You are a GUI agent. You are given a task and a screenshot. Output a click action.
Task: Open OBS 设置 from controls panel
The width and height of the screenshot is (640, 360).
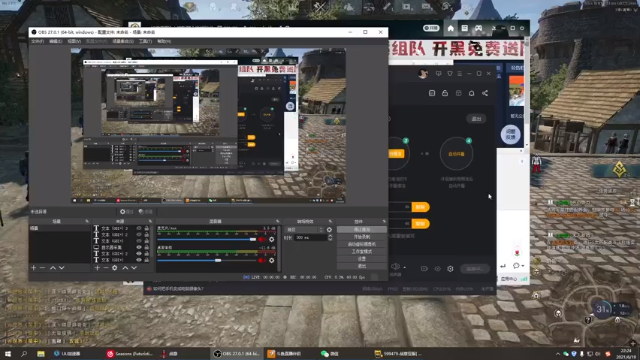tap(362, 259)
